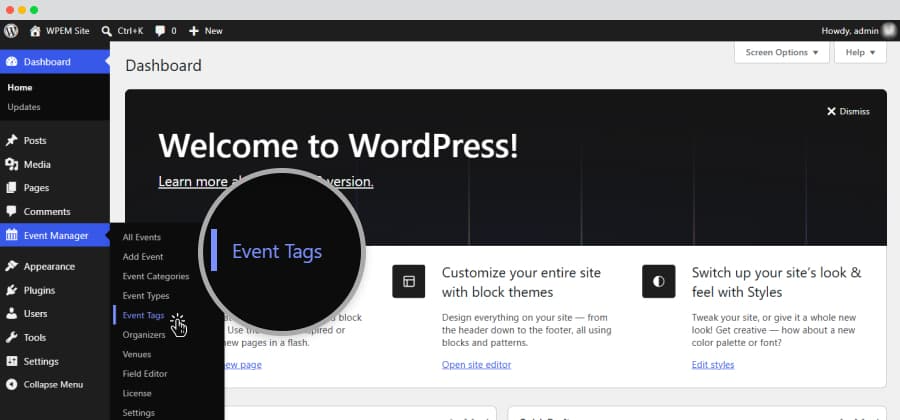Click the search magnifier icon
Screen dimensions: 900x420
click(x=106, y=31)
